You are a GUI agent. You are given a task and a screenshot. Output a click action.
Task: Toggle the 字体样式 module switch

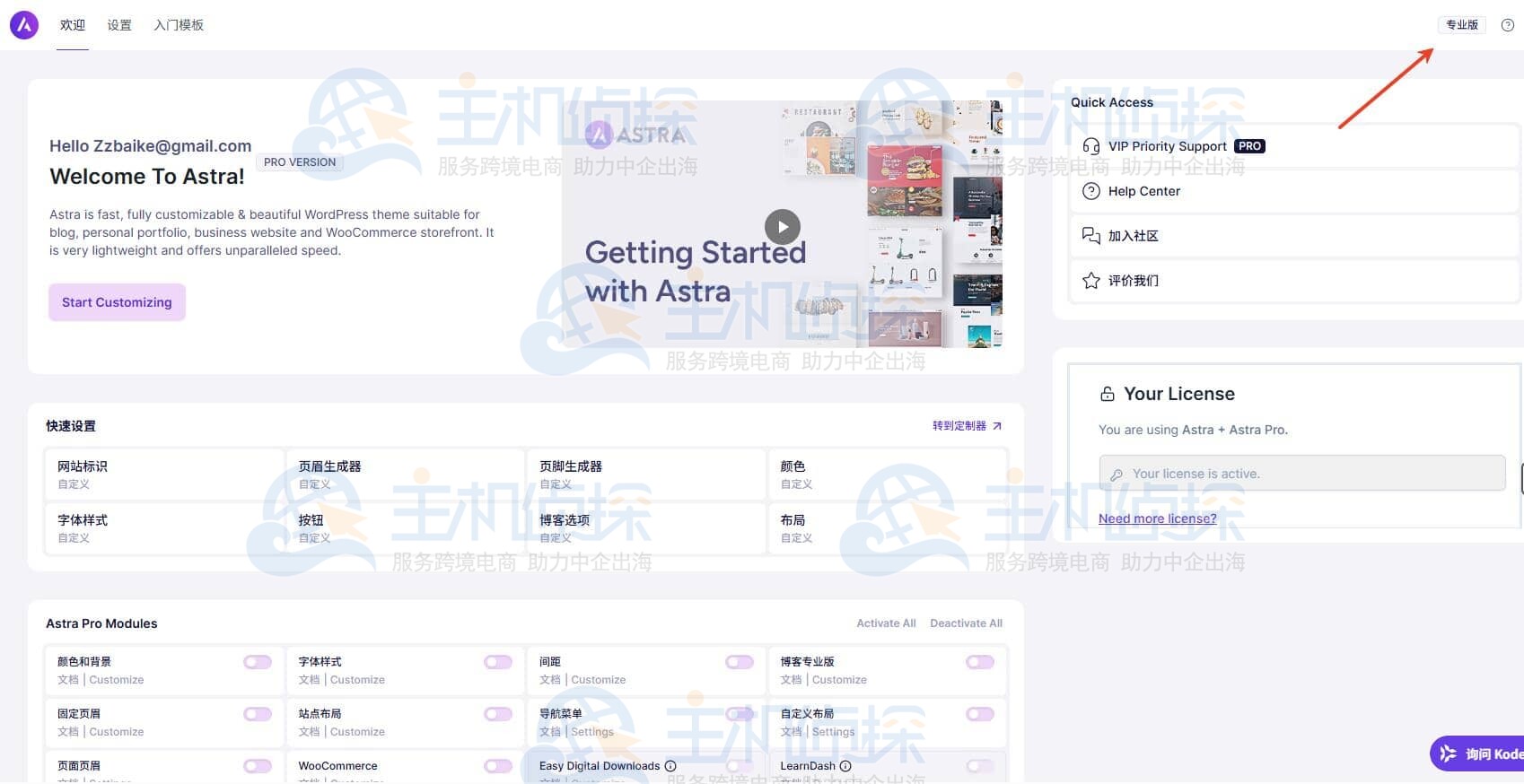click(498, 662)
